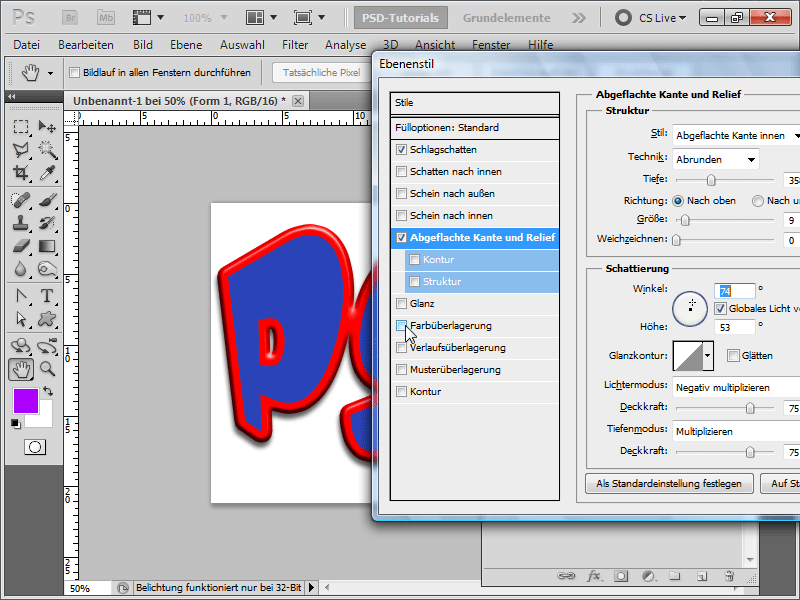Open the Ebene menu
800x600 pixels.
[186, 45]
